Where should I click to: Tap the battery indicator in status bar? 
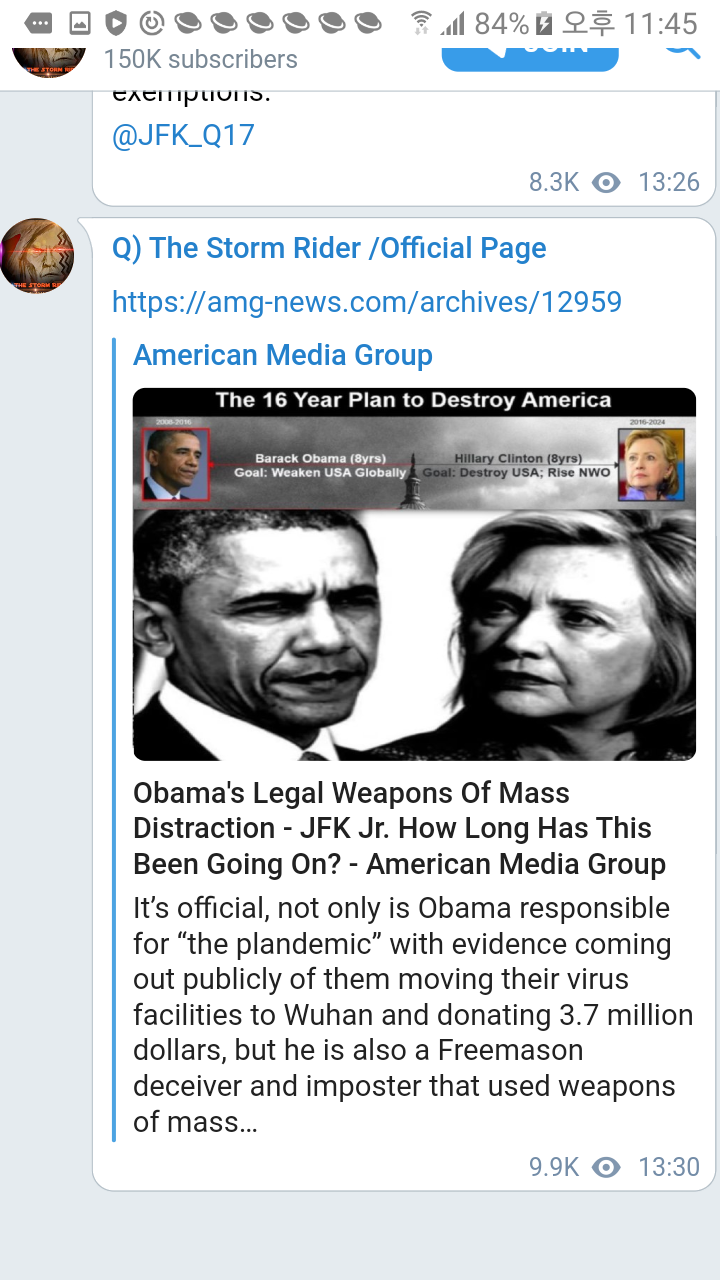point(544,22)
